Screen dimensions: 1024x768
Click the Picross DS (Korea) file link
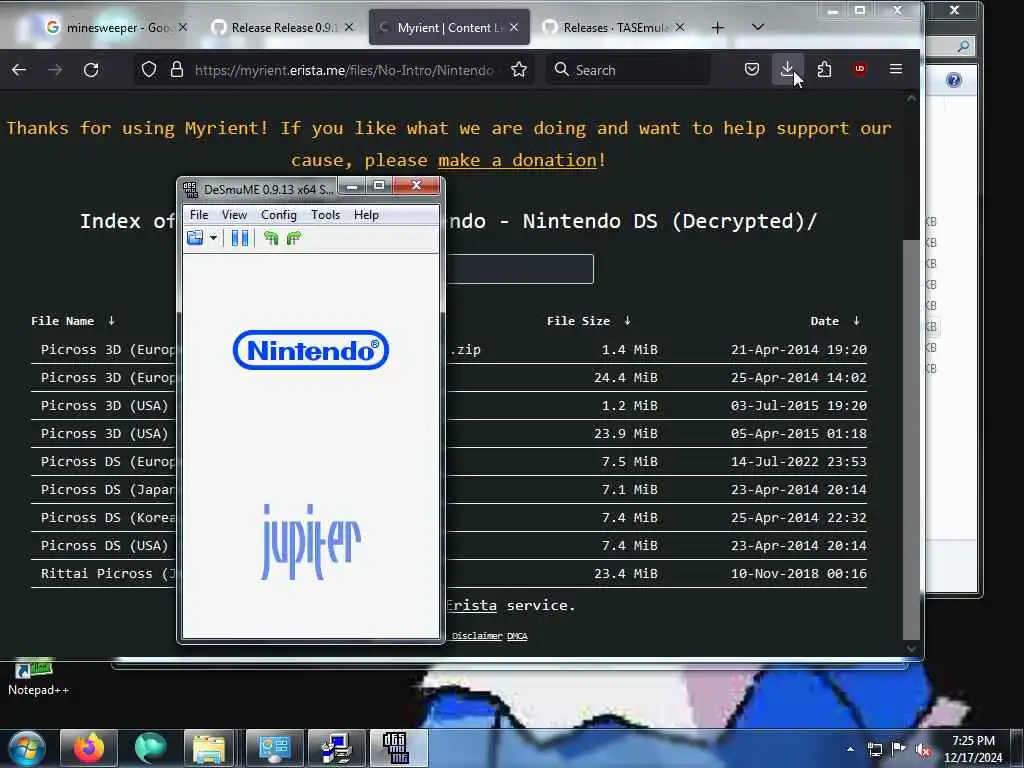(108, 517)
